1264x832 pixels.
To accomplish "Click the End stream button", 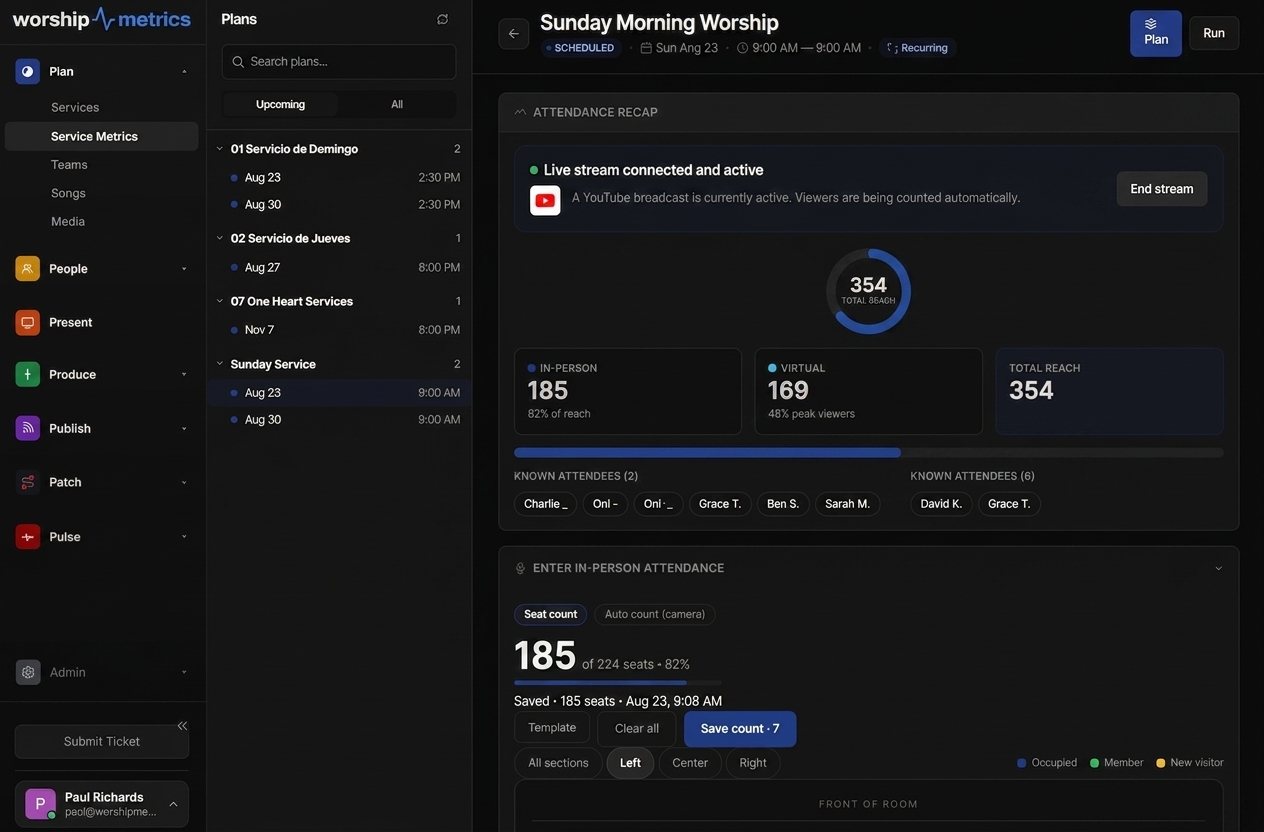I will tap(1162, 189).
